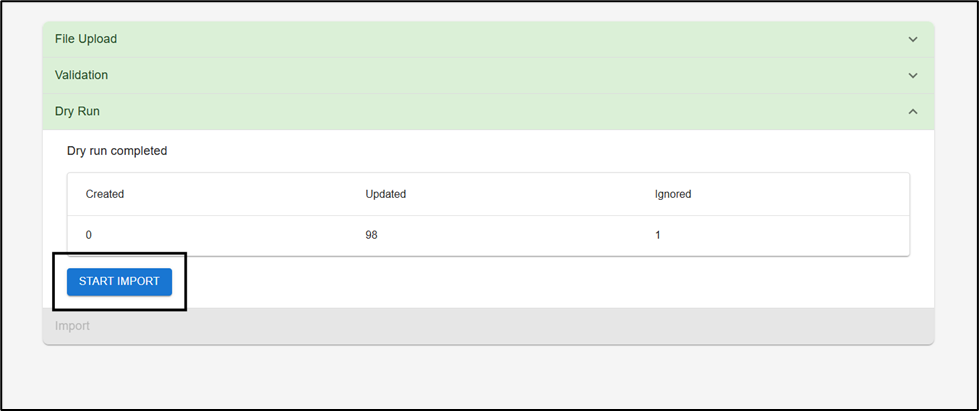Screen dimensions: 979x411
Task: Click the Created column header
Action: [x=105, y=194]
